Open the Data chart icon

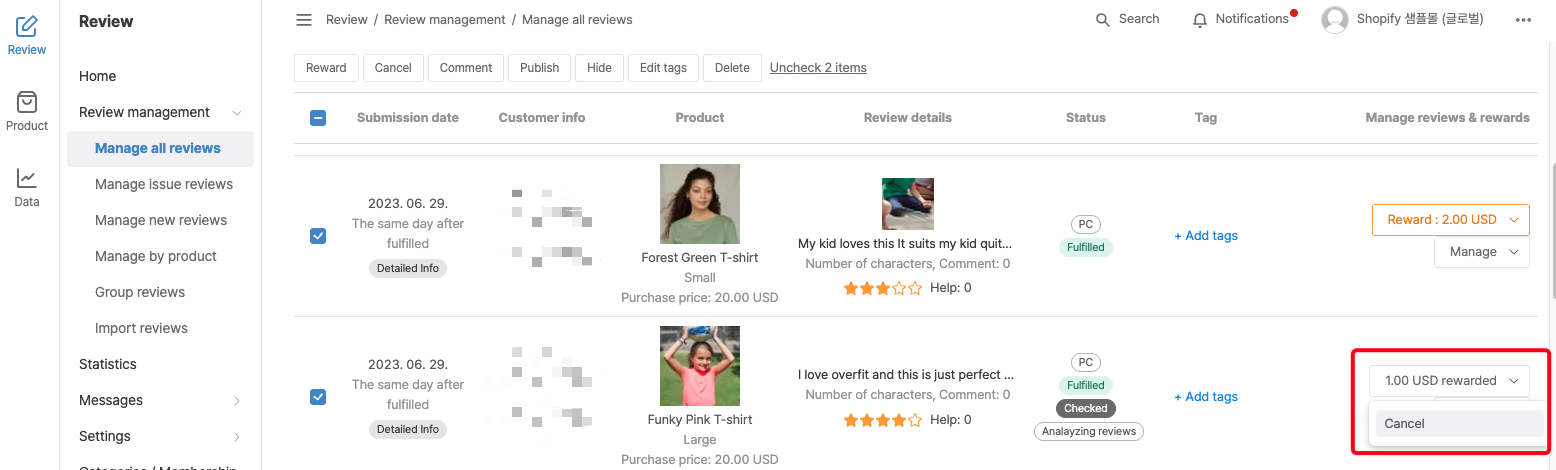[27, 178]
